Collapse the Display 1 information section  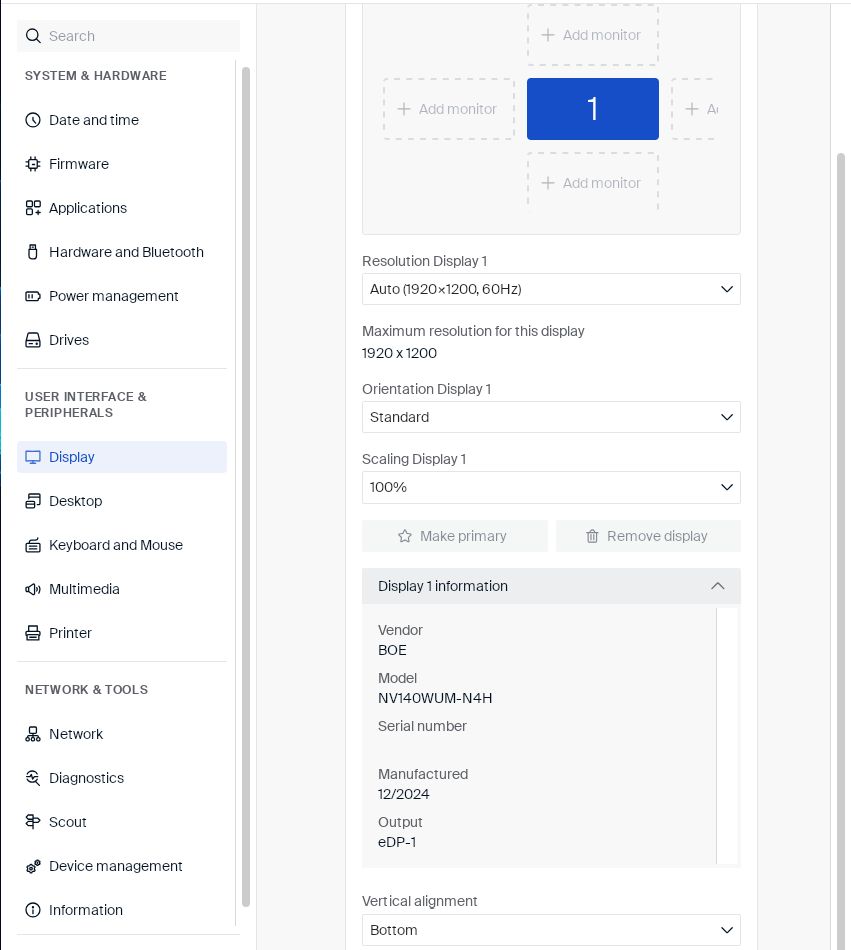(x=551, y=586)
